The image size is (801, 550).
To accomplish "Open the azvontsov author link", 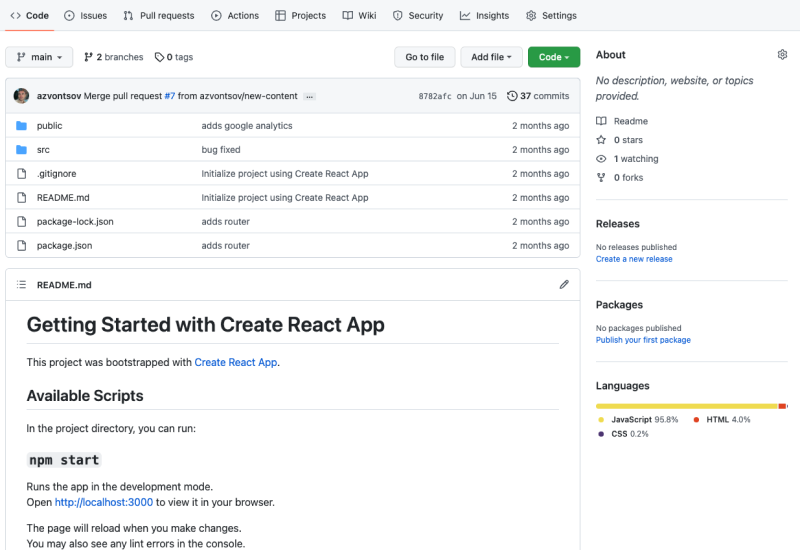I will coord(59,96).
